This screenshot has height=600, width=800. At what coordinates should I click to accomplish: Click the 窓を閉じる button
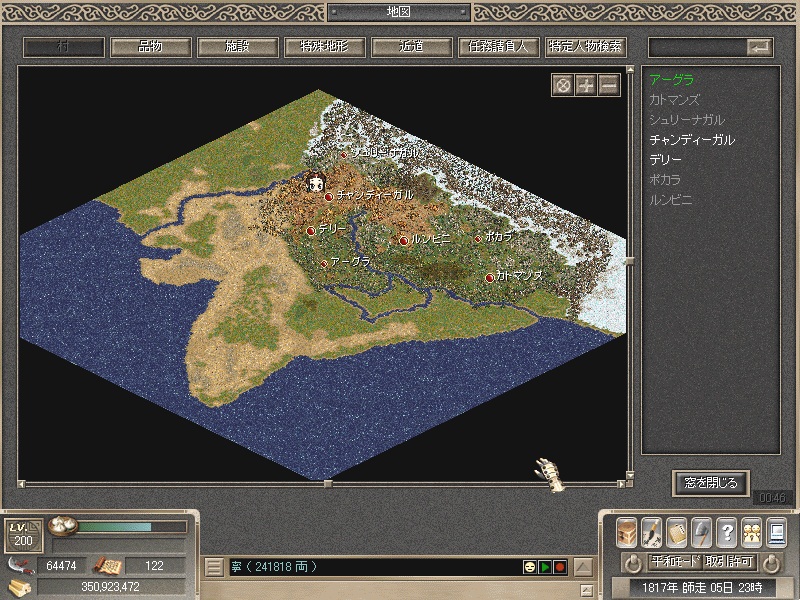[x=711, y=483]
